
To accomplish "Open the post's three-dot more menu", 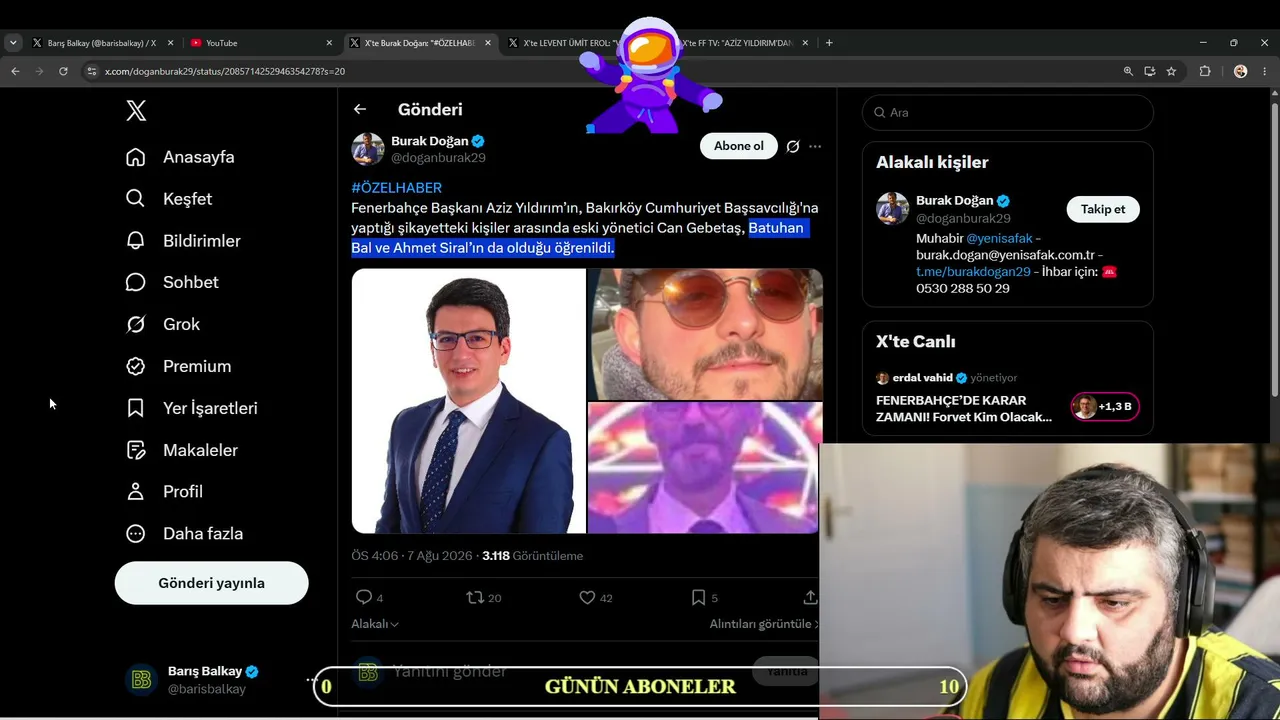I will tap(815, 146).
